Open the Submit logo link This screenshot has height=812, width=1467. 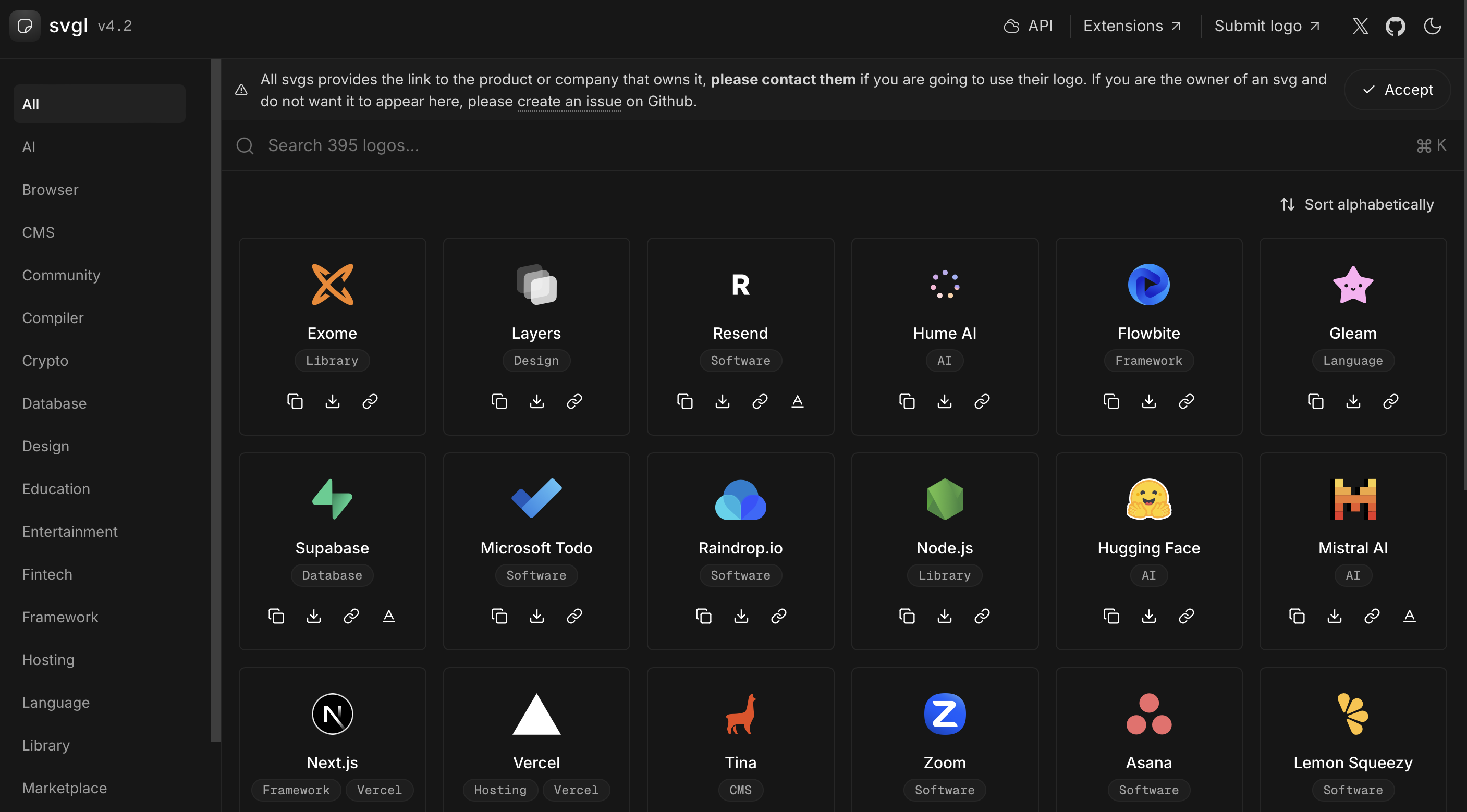tap(1267, 26)
